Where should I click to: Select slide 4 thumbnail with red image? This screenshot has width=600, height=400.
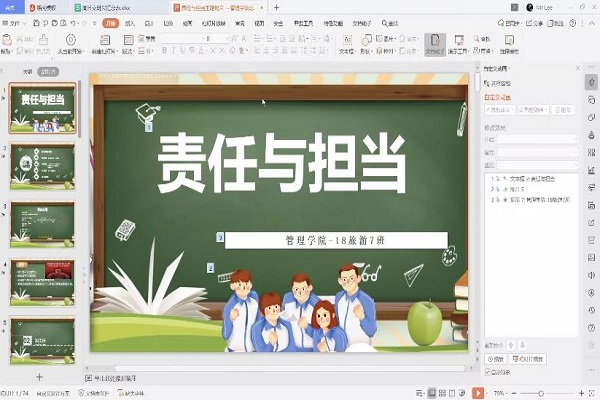click(x=42, y=283)
